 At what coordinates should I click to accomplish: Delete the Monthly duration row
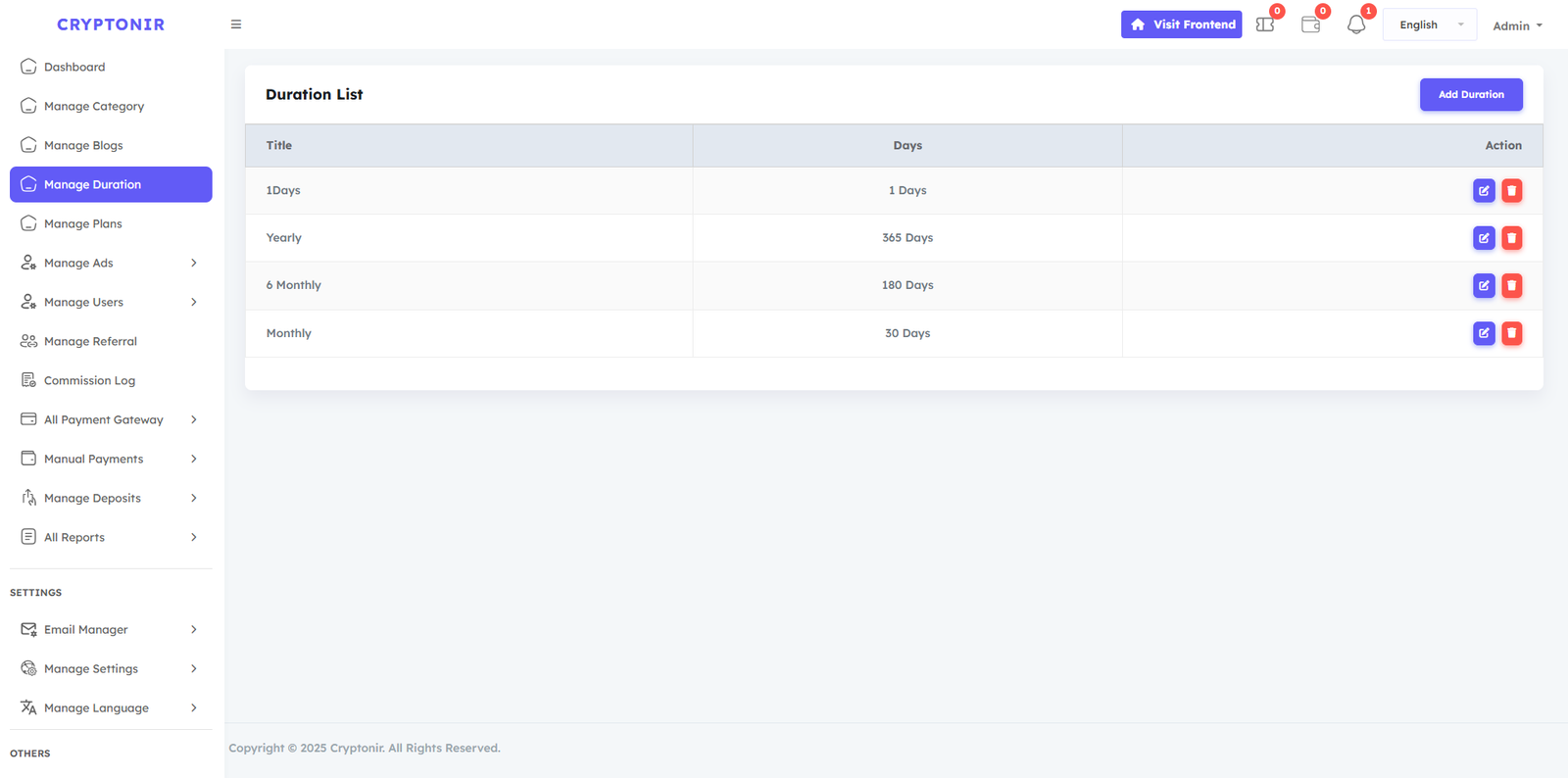1512,333
